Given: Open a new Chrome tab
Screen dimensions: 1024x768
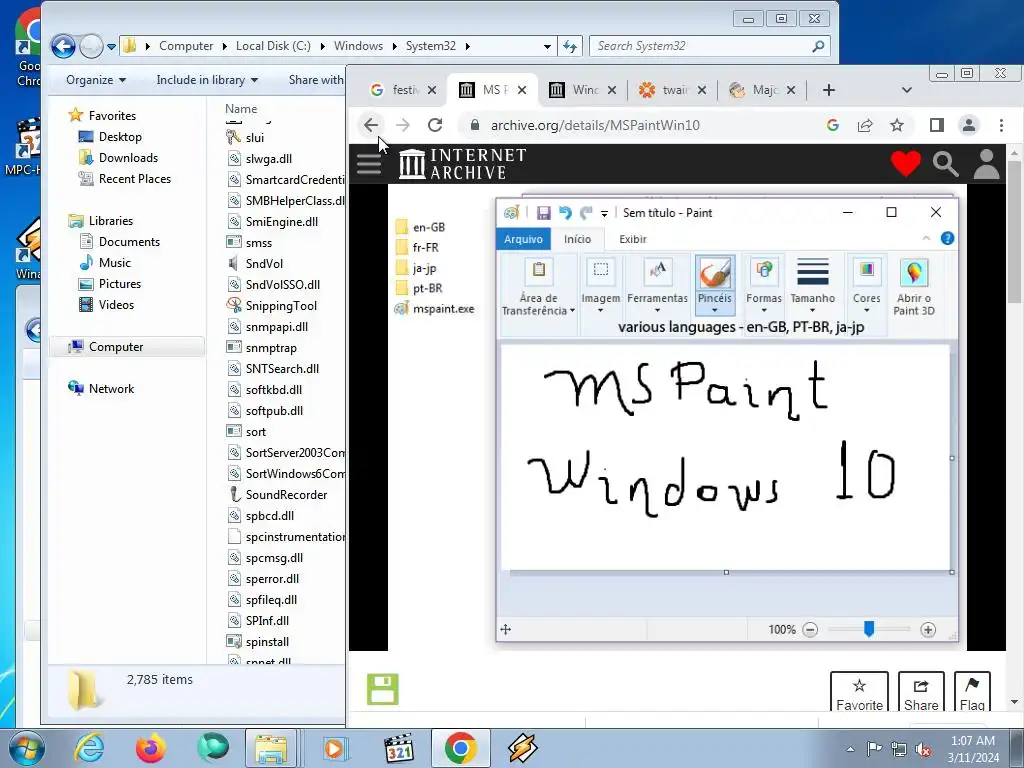Looking at the screenshot, I should coord(829,90).
